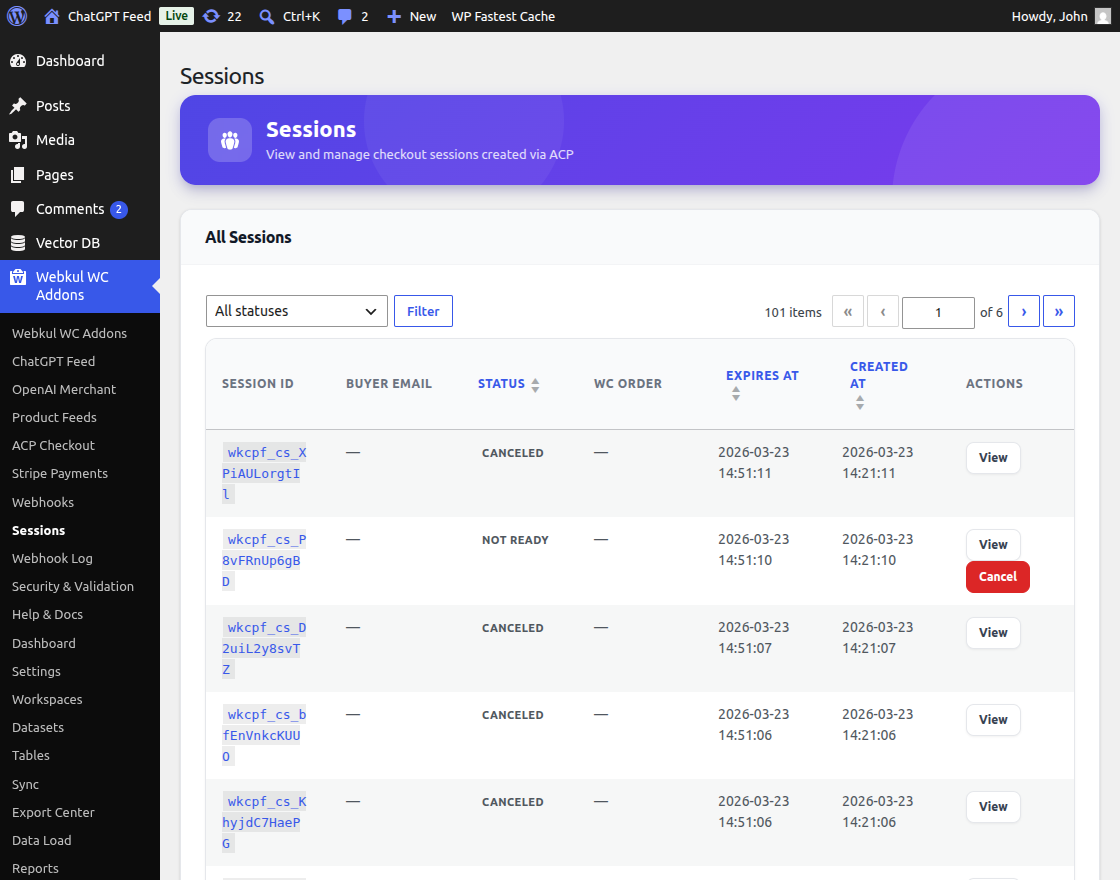
Task: Open the site home icon in admin bar
Action: pyautogui.click(x=52, y=16)
